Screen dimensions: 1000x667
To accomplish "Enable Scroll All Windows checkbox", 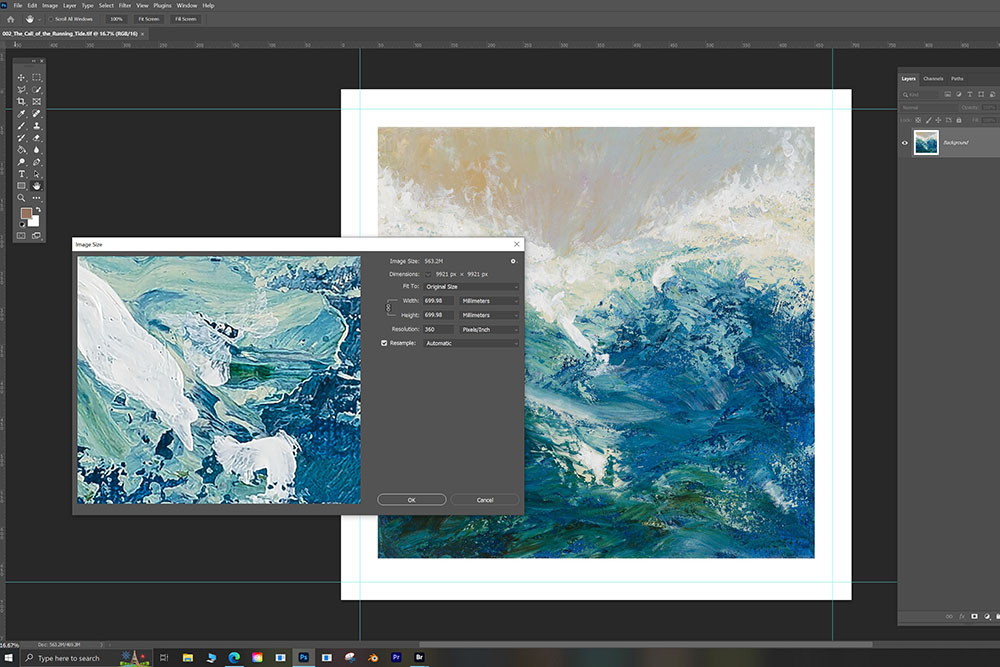I will pos(51,19).
